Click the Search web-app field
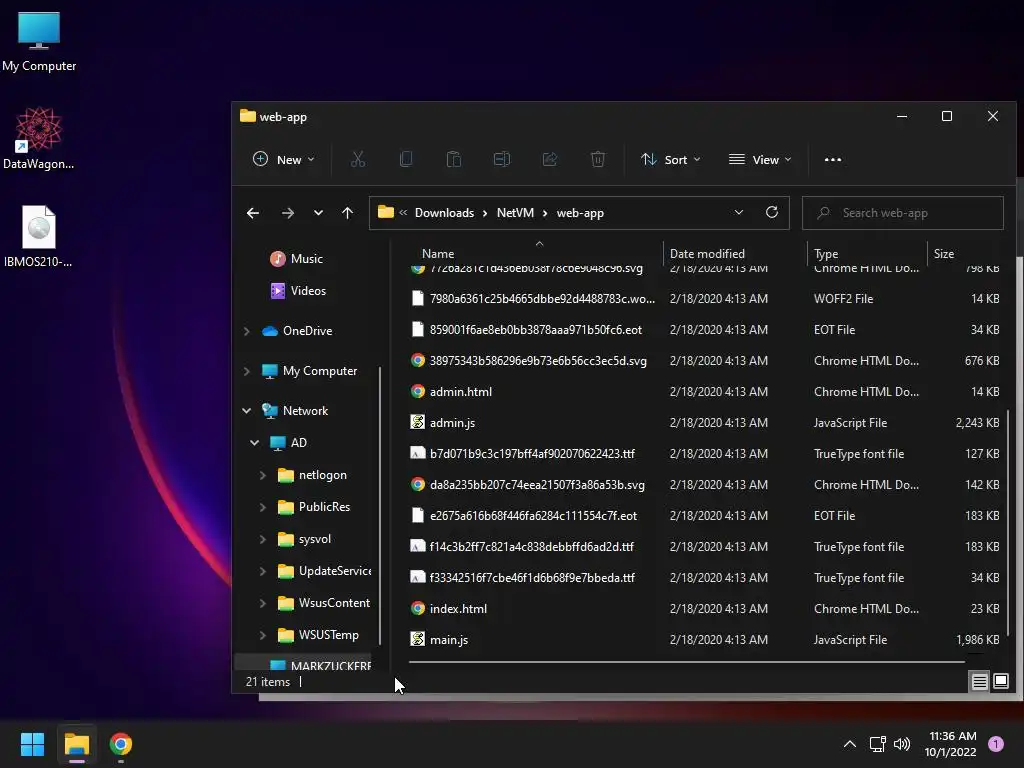1024x768 pixels. point(903,213)
